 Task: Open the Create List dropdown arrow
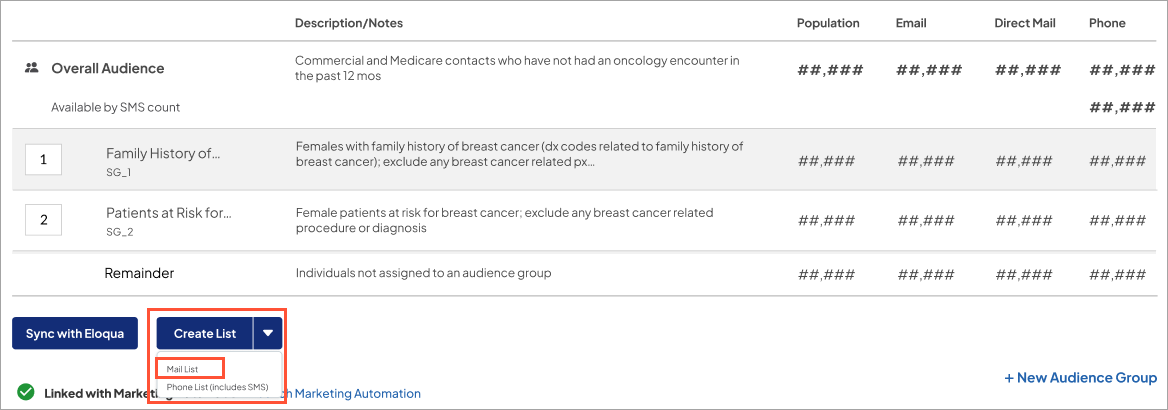point(268,333)
